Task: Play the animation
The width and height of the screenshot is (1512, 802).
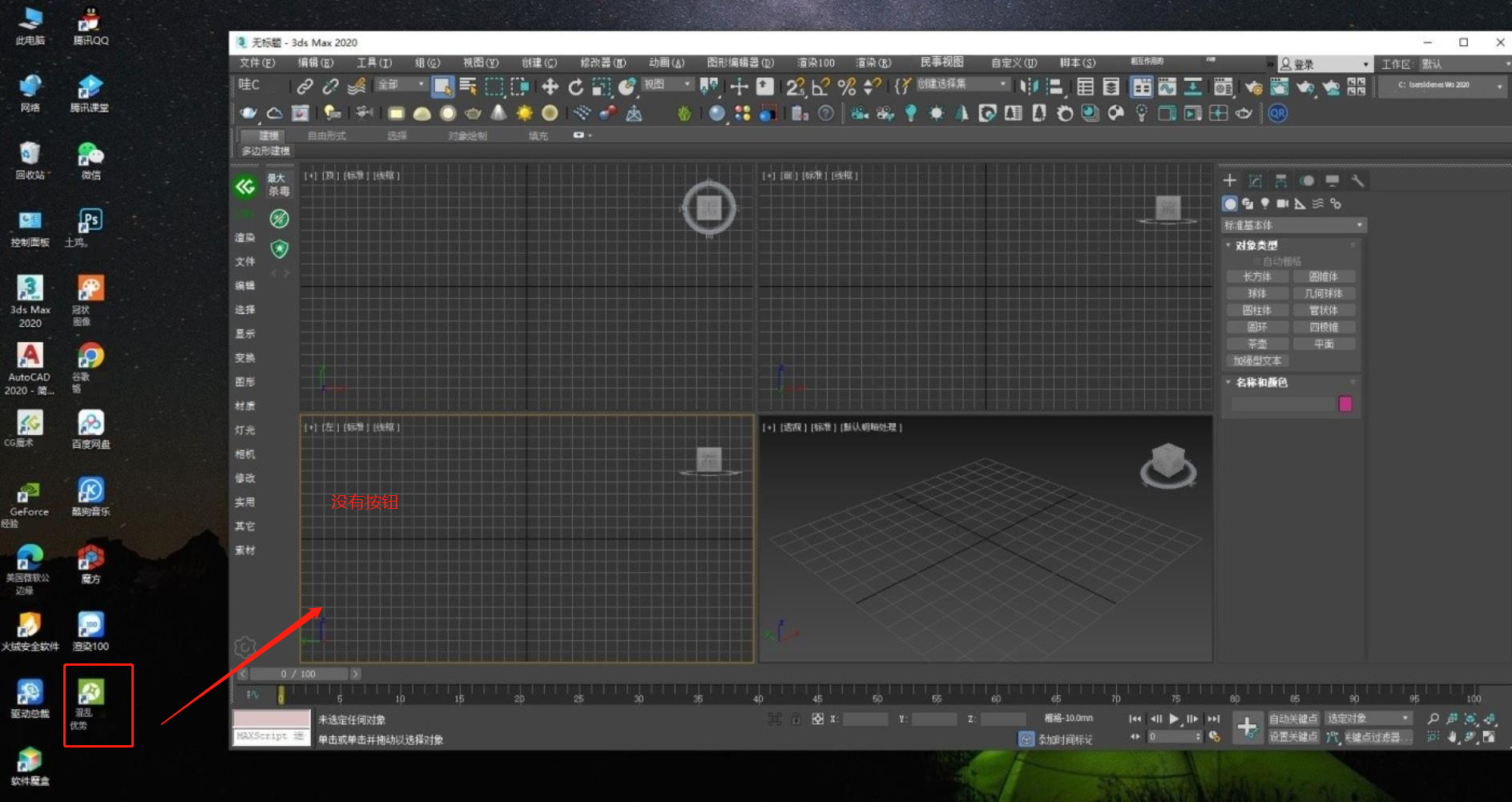Action: (1174, 719)
